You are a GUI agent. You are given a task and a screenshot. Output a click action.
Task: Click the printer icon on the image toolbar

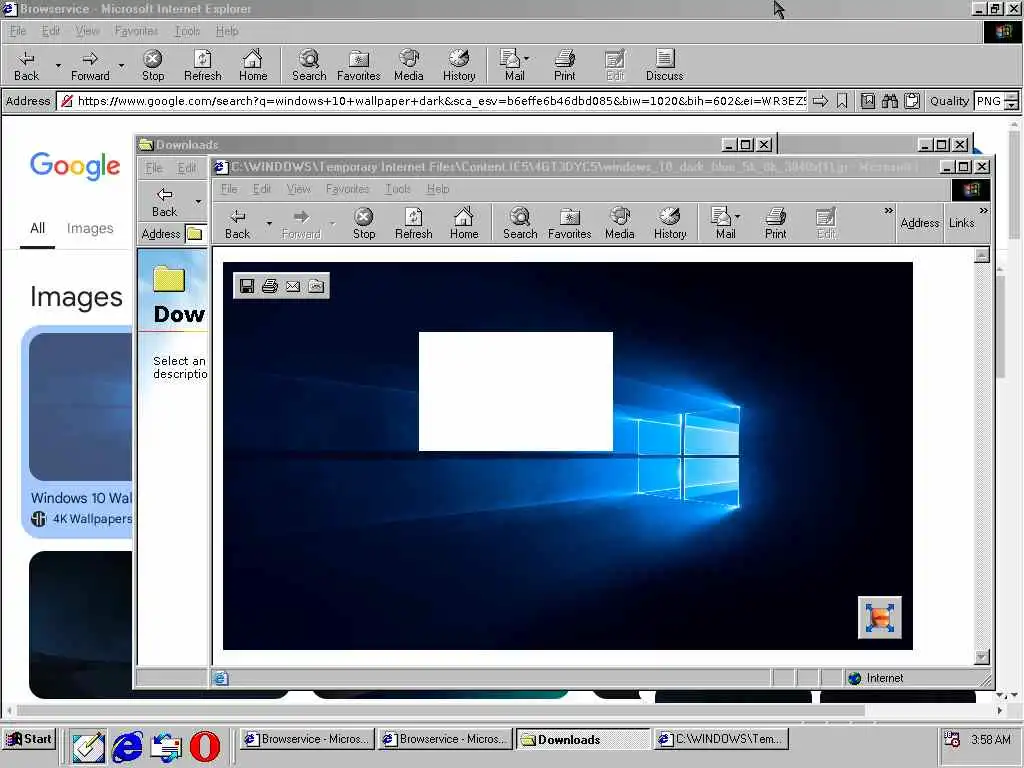tap(270, 286)
